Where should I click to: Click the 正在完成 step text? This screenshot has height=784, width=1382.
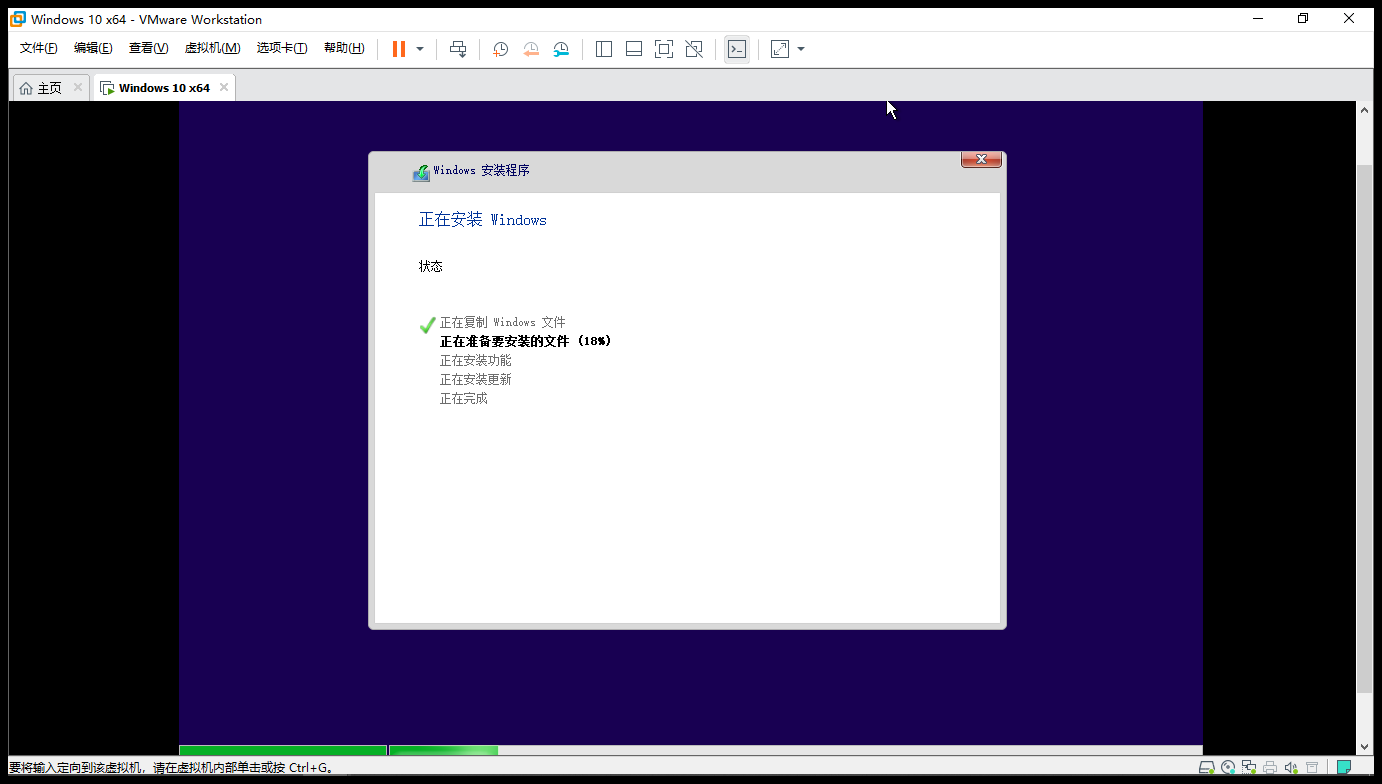coord(464,399)
